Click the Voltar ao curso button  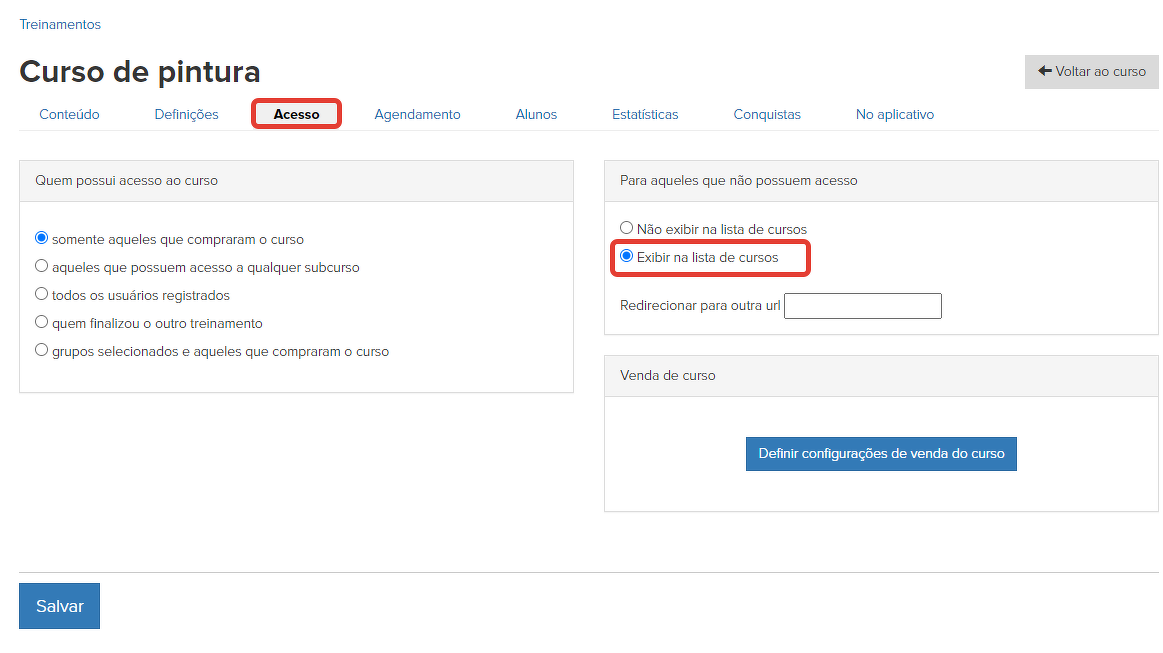(x=1091, y=72)
